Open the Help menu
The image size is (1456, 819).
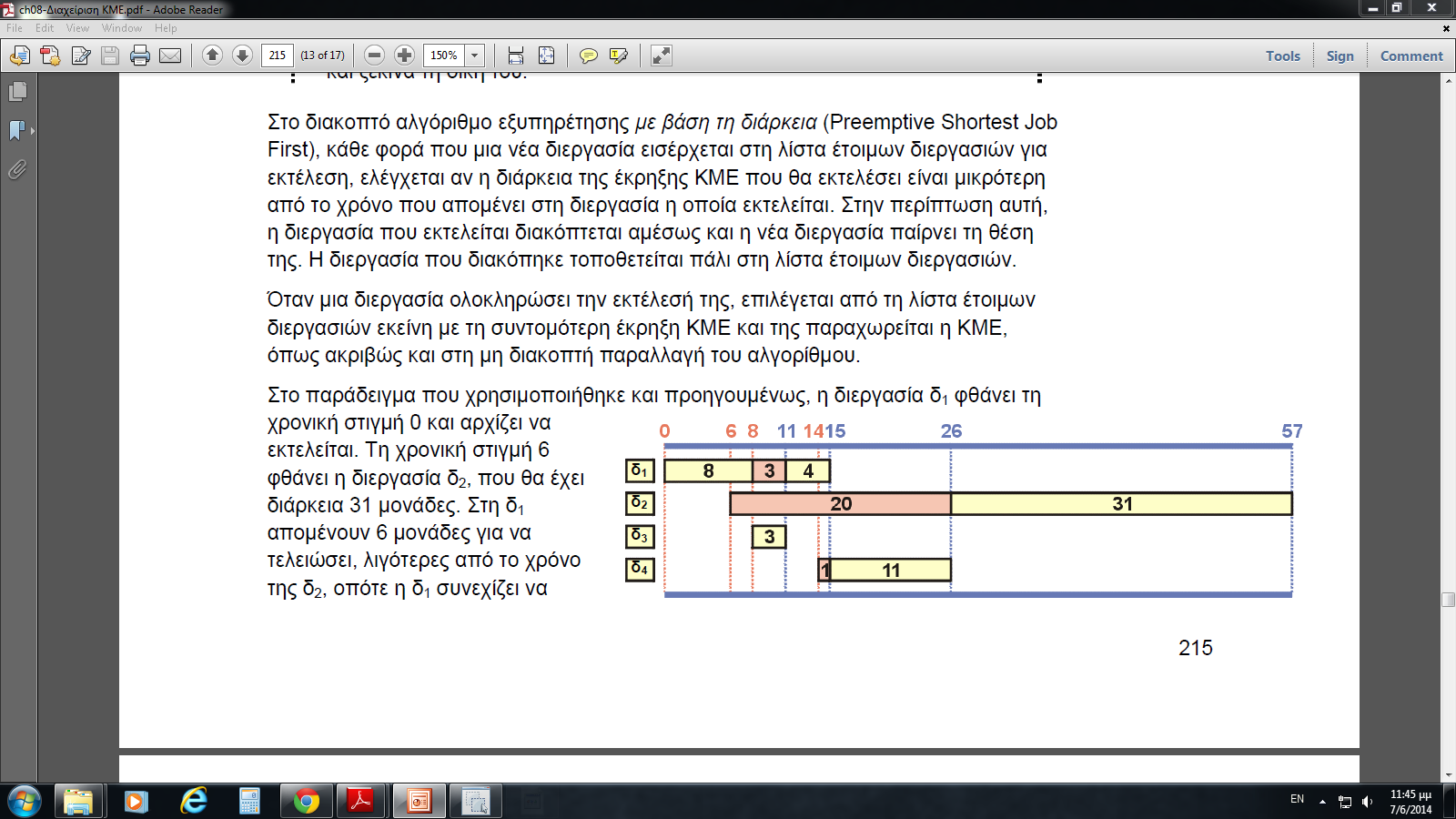coord(166,28)
